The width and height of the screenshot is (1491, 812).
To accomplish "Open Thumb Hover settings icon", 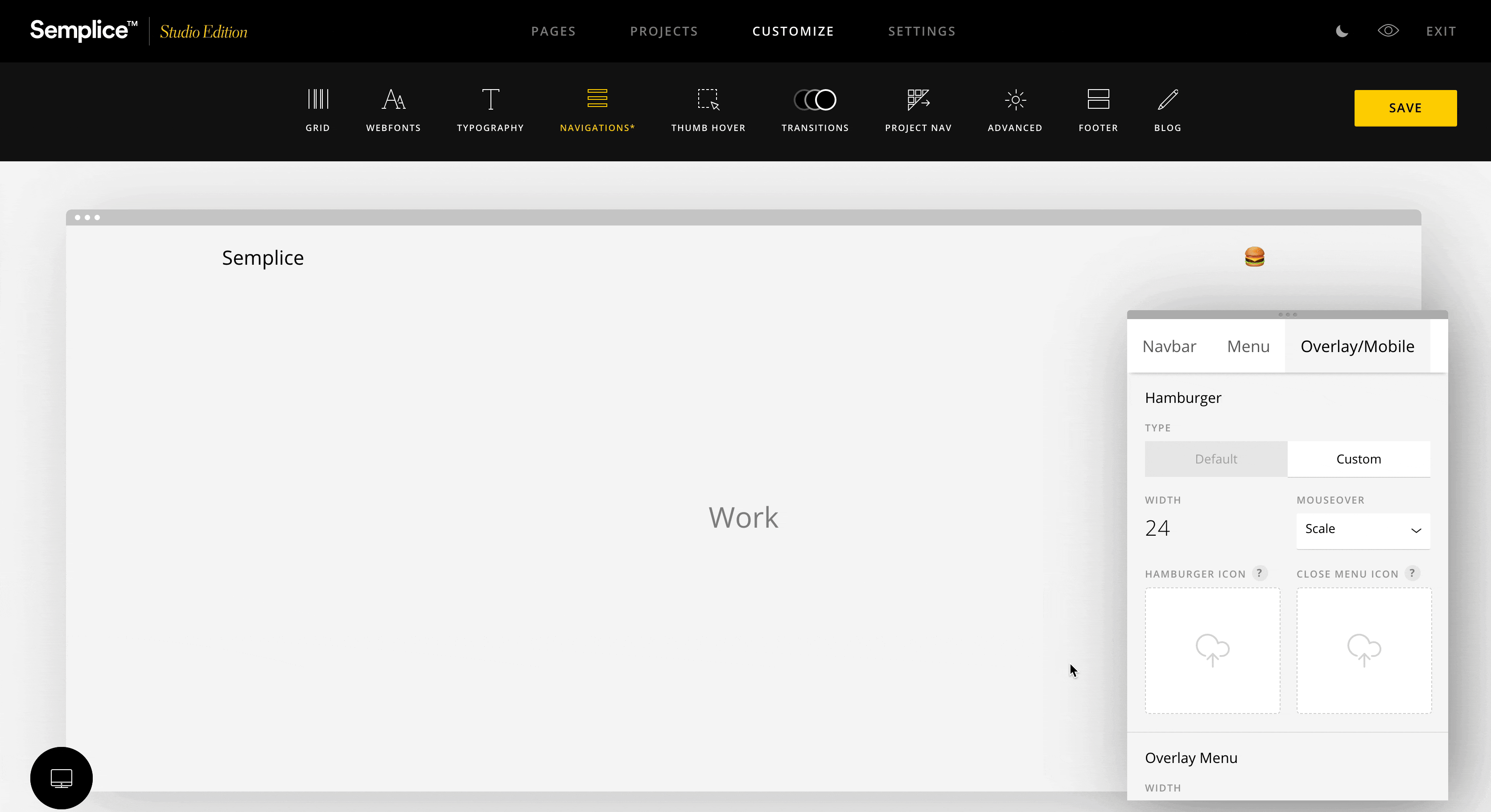I will pos(708,100).
